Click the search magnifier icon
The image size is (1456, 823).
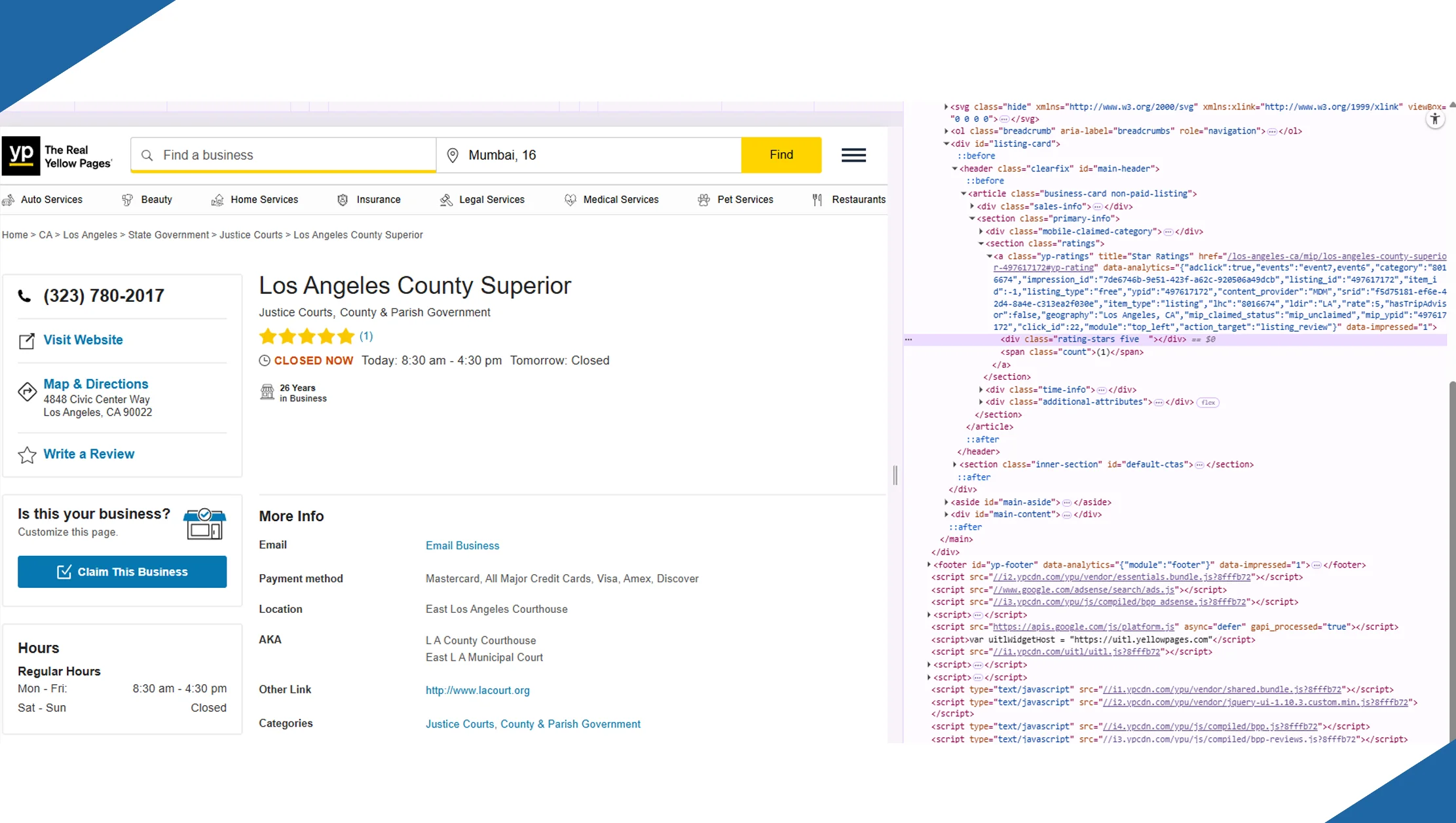(x=147, y=155)
